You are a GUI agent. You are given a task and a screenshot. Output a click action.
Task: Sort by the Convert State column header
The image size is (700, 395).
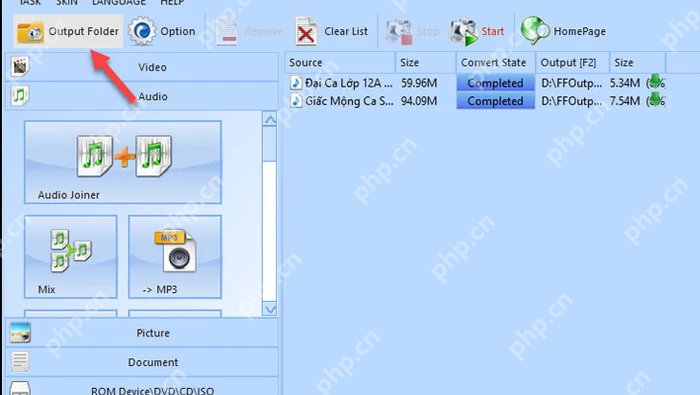pyautogui.click(x=496, y=62)
